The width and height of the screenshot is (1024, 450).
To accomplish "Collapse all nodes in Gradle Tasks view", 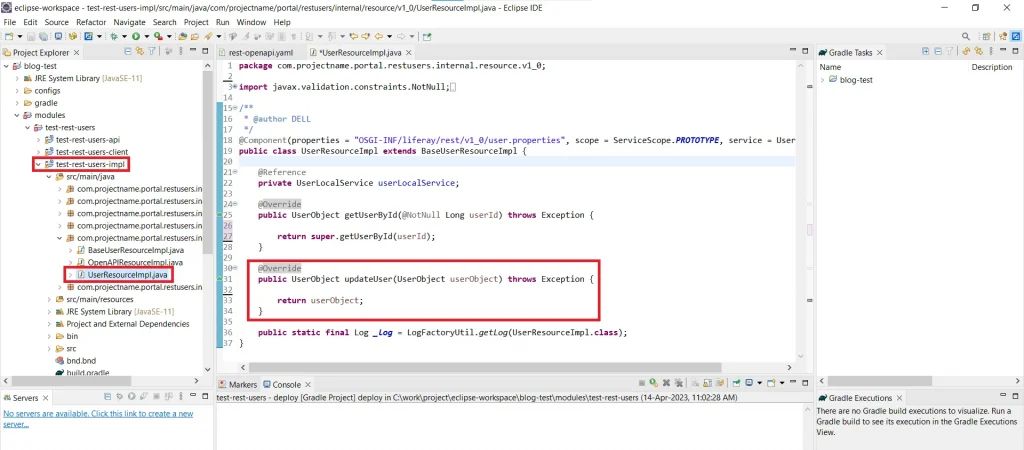I will [938, 51].
